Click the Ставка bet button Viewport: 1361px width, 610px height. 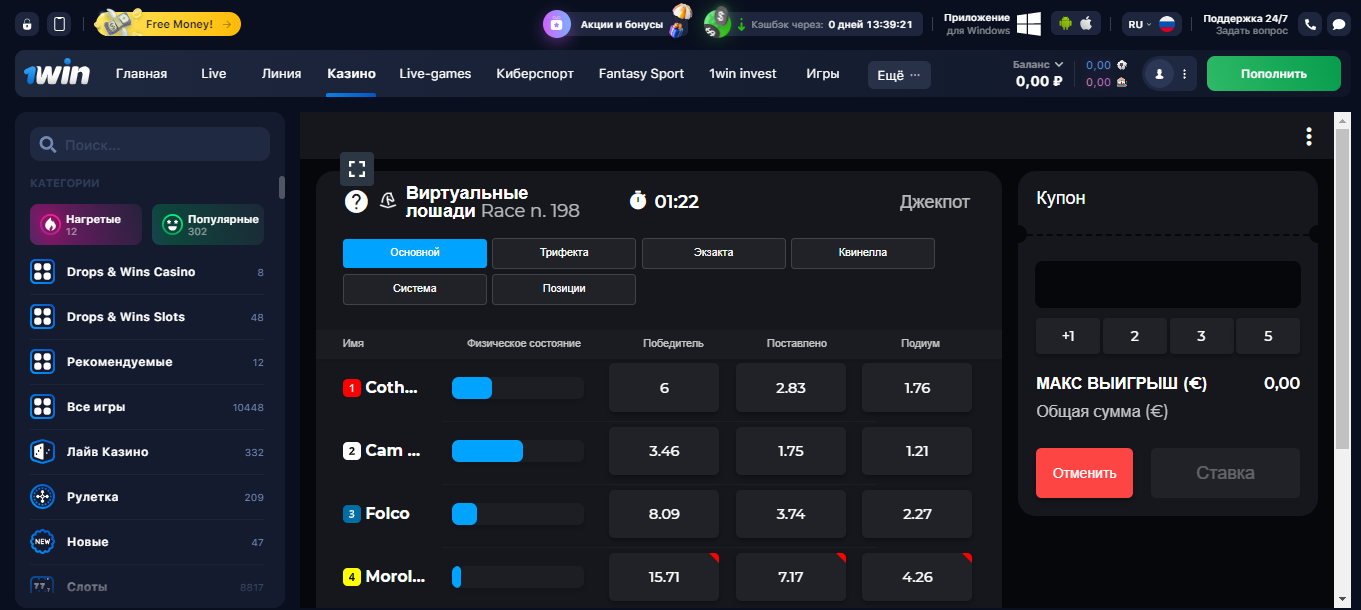[x=1226, y=473]
